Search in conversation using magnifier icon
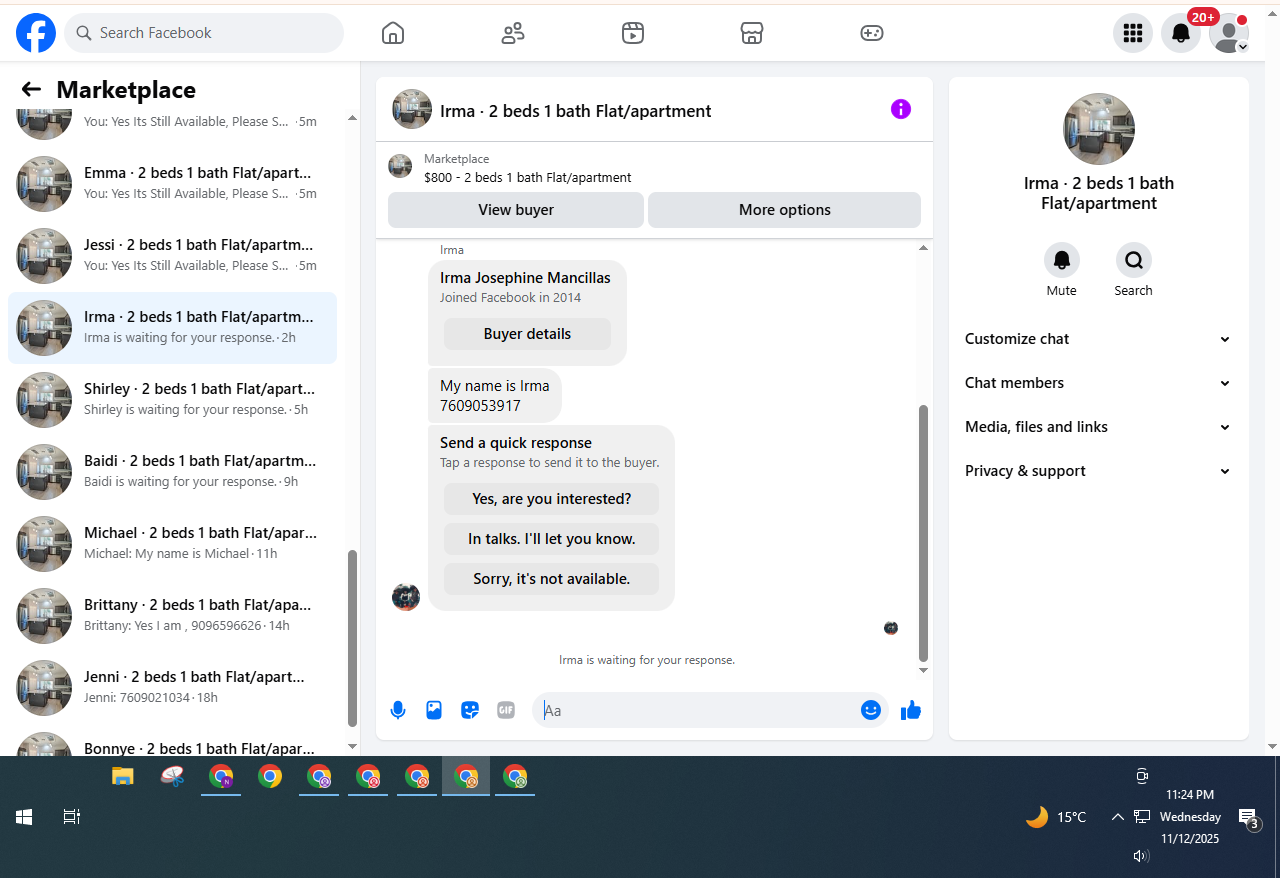The height and width of the screenshot is (878, 1280). pos(1134,260)
